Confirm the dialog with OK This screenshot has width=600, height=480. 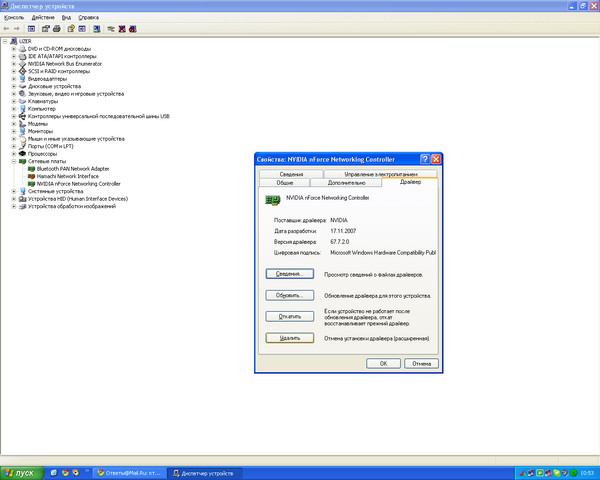[x=383, y=364]
